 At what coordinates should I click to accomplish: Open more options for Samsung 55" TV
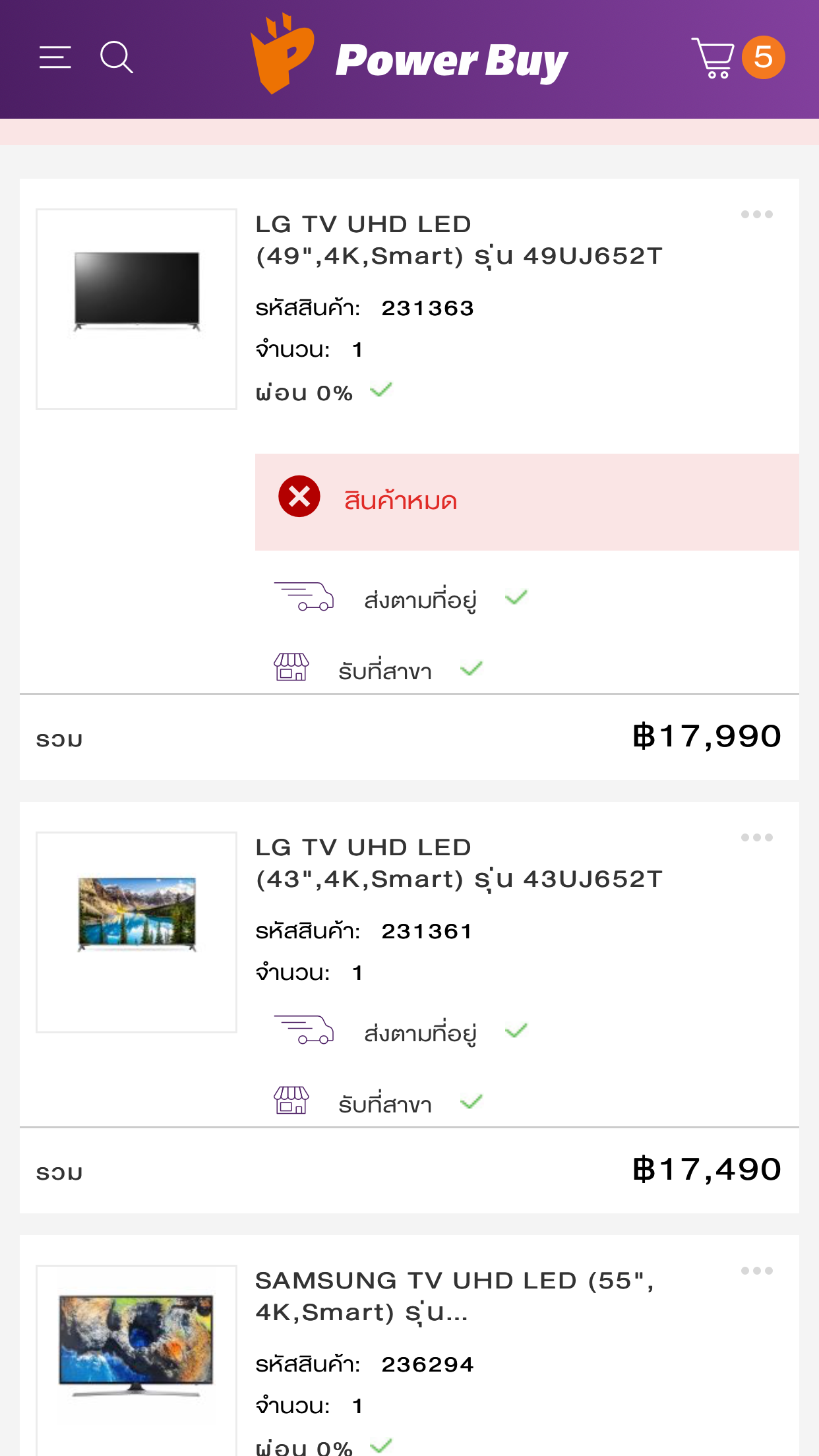click(x=756, y=1271)
